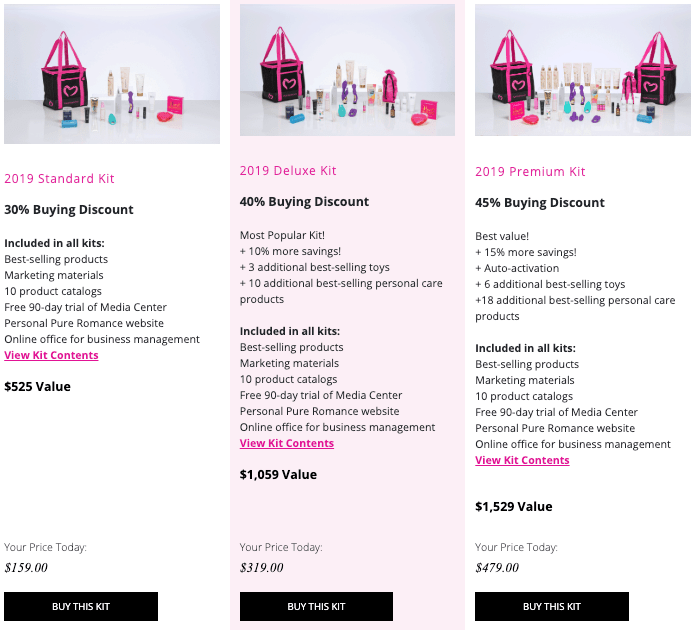The image size is (696, 630).
Task: Click the 2019 Standard Kit title
Action: point(59,178)
